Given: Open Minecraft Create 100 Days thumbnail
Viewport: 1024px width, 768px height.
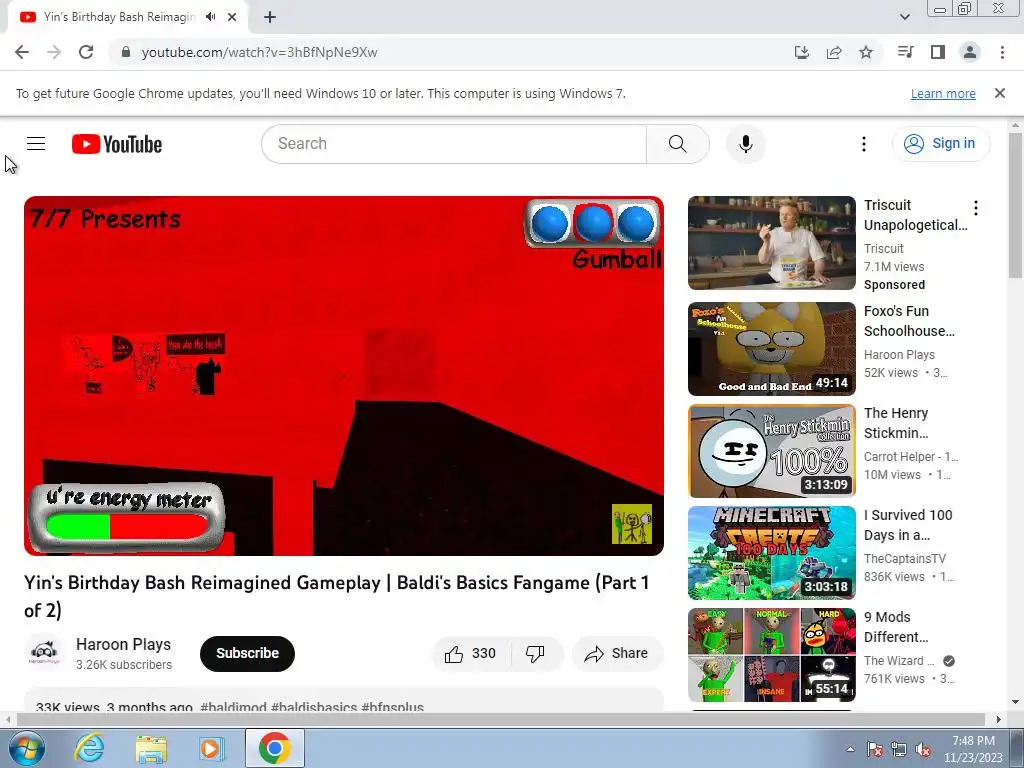Looking at the screenshot, I should 771,552.
